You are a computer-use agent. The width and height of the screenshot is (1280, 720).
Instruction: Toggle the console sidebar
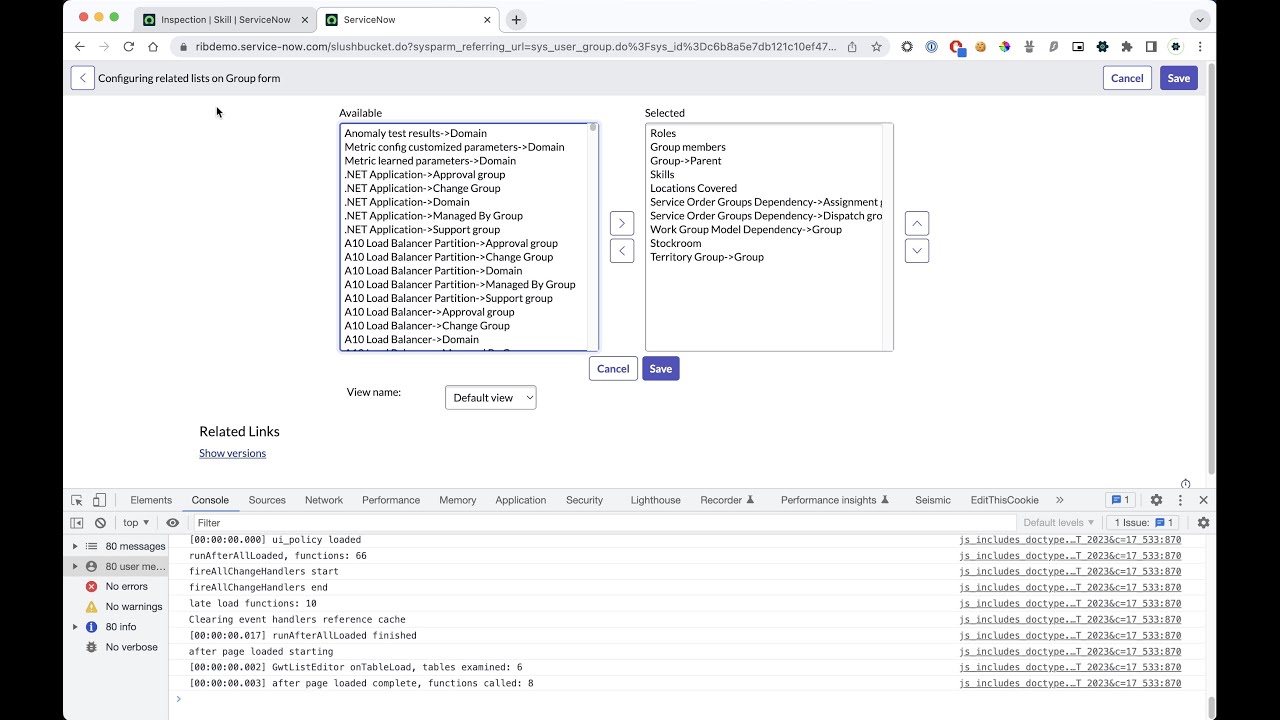(77, 523)
